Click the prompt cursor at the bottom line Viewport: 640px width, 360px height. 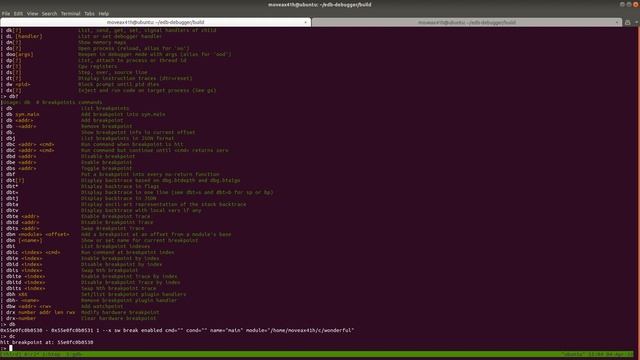coord(11,348)
